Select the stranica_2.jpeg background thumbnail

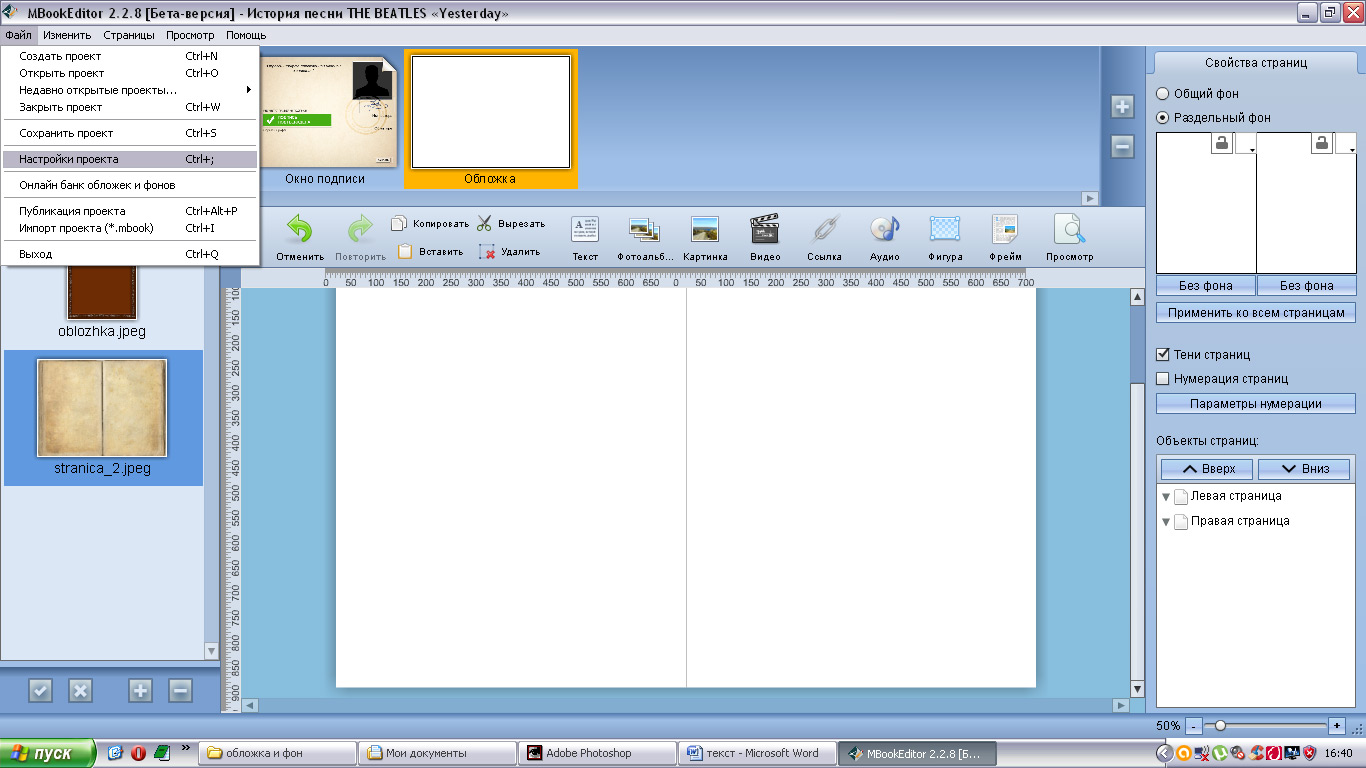click(x=102, y=418)
